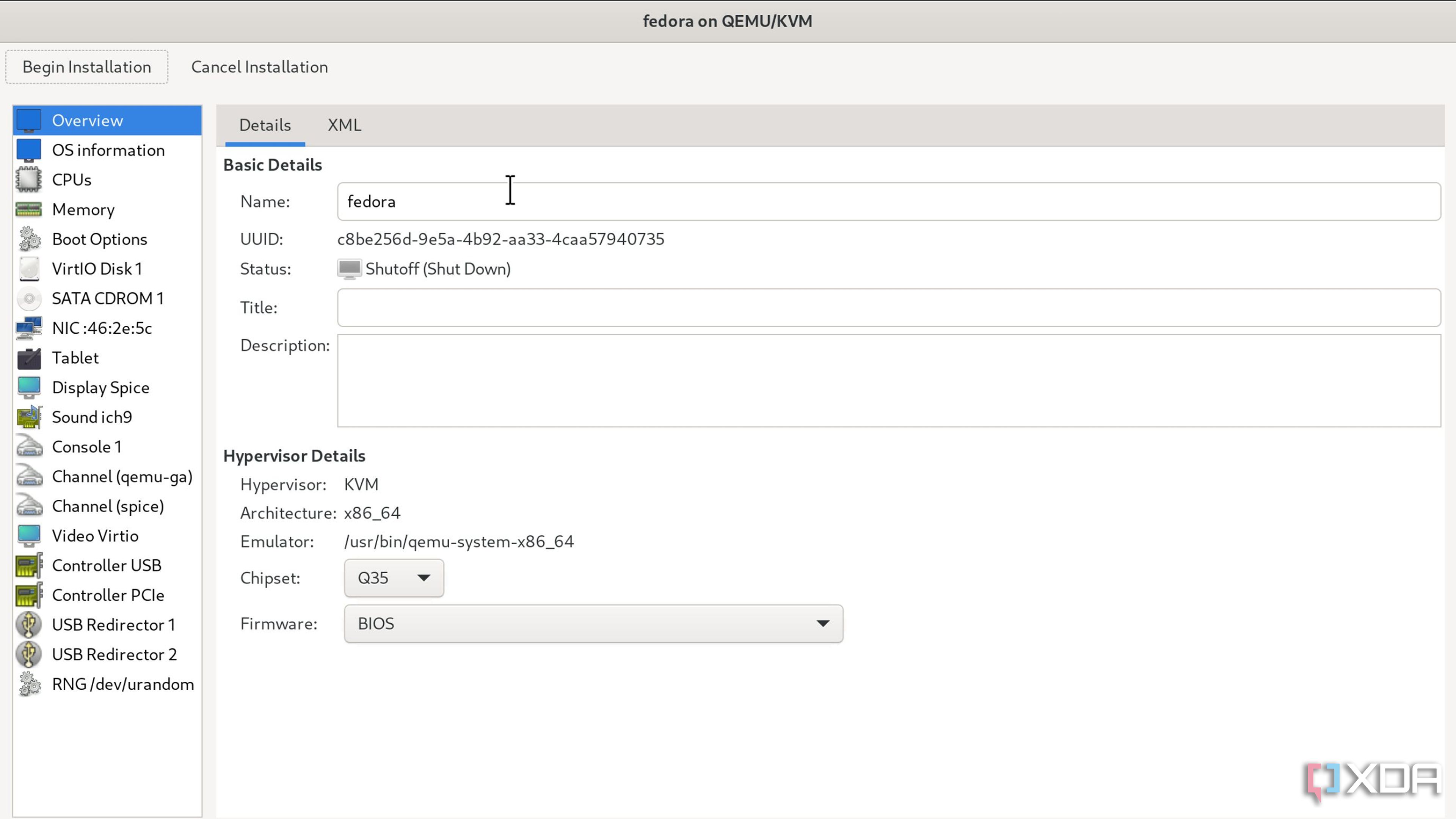
Task: Select RNG /dev/urandom entry
Action: [x=107, y=684]
